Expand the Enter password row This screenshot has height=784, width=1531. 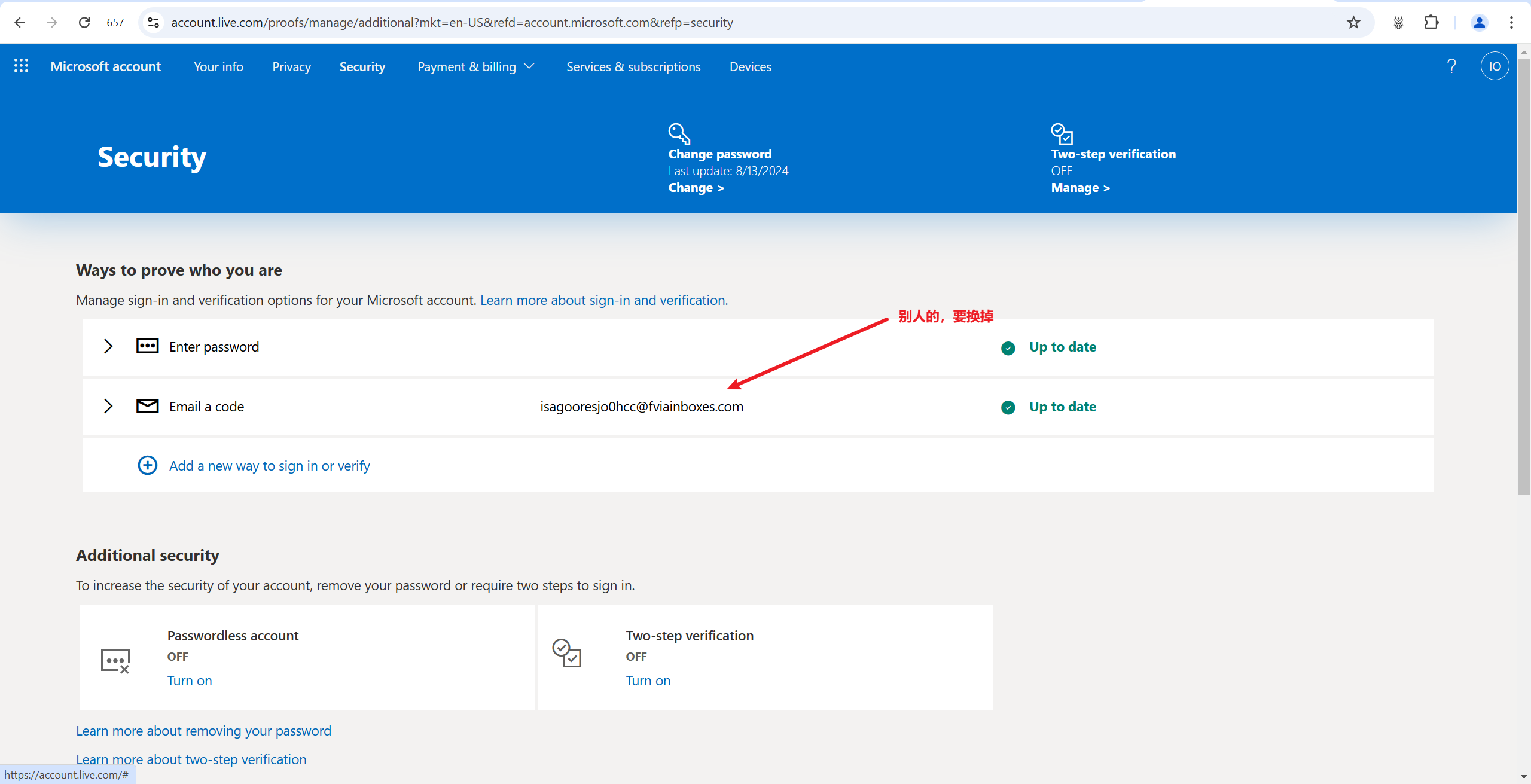point(108,346)
